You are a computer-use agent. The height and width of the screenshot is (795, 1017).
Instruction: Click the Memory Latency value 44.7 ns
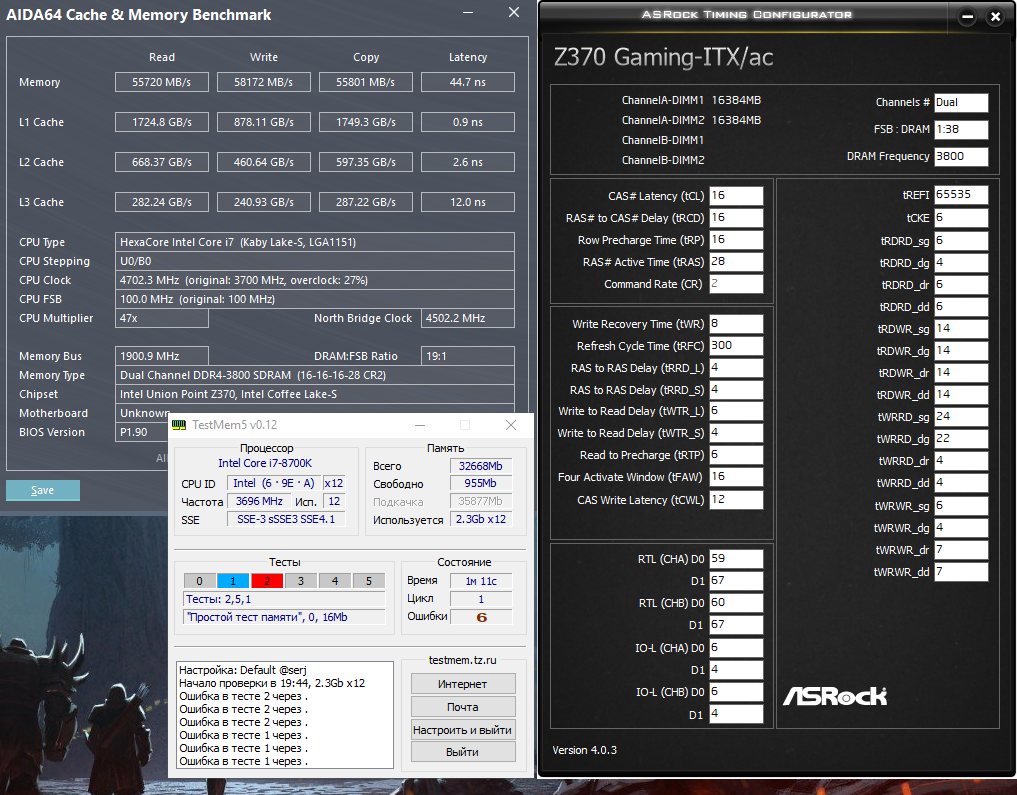click(468, 82)
